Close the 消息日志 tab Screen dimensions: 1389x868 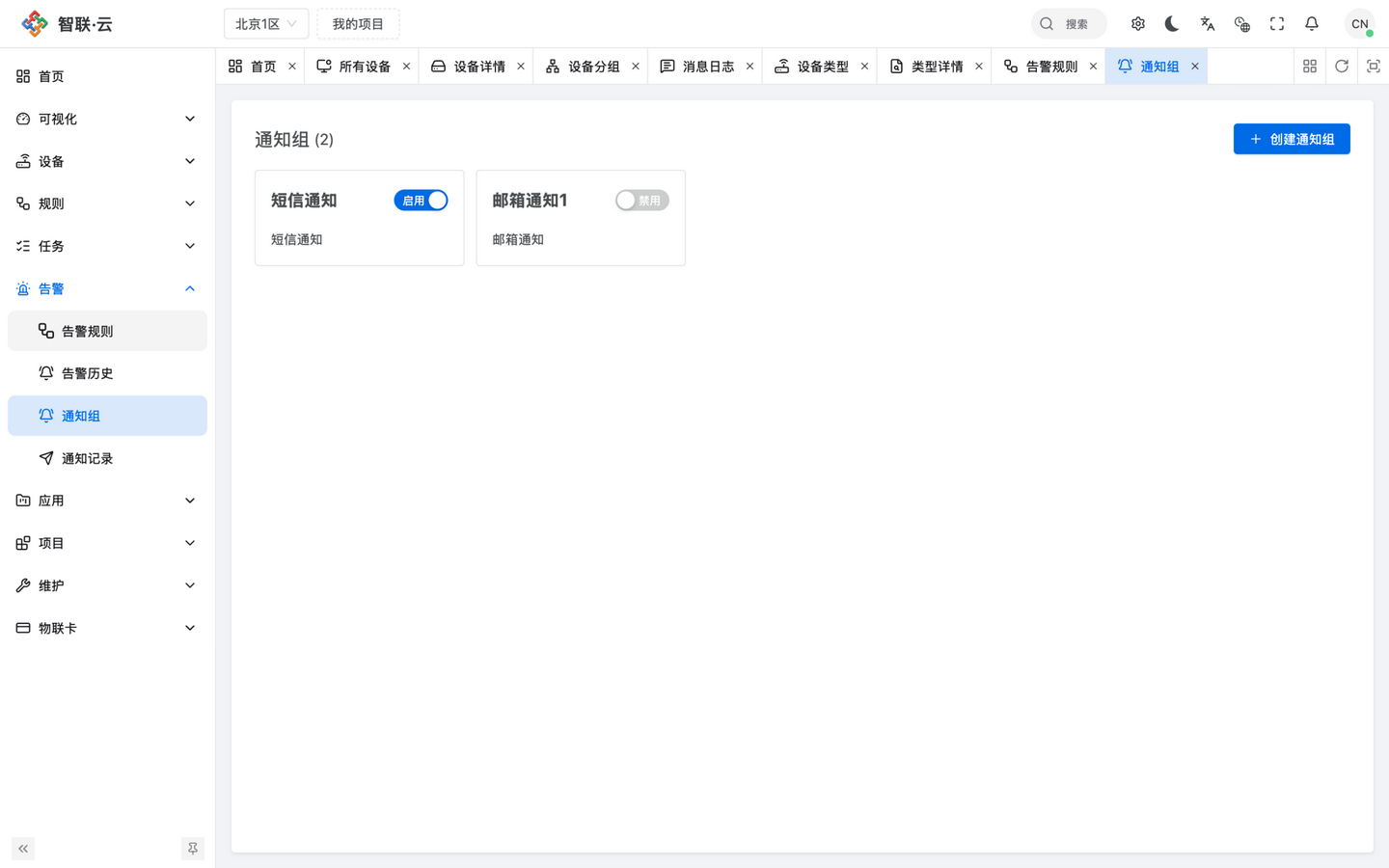point(749,67)
